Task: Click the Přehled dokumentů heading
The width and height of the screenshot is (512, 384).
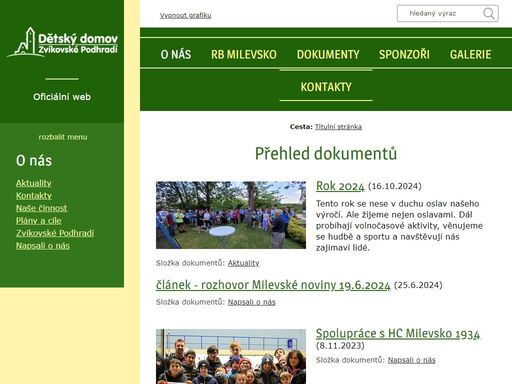Action: tap(326, 154)
